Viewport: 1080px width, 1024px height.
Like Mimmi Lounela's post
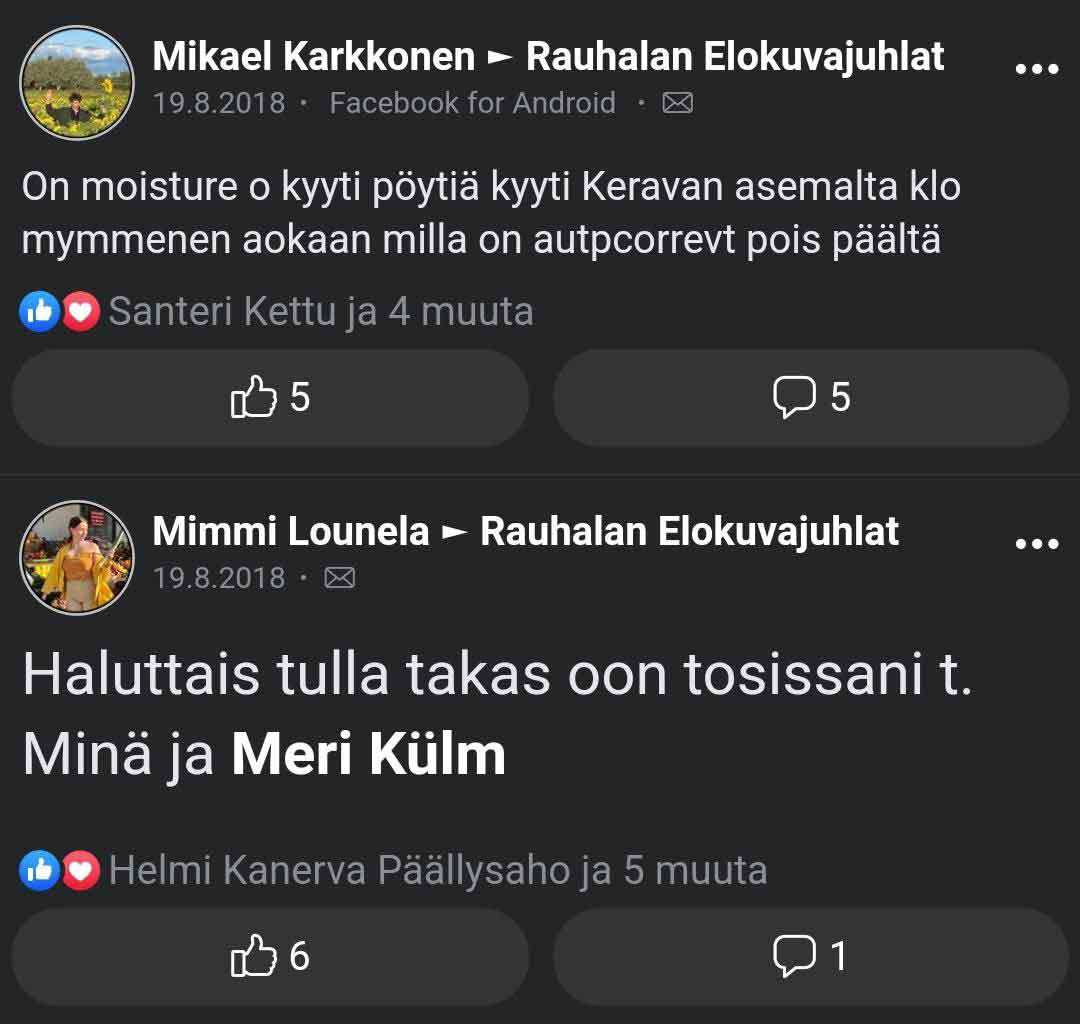[270, 957]
